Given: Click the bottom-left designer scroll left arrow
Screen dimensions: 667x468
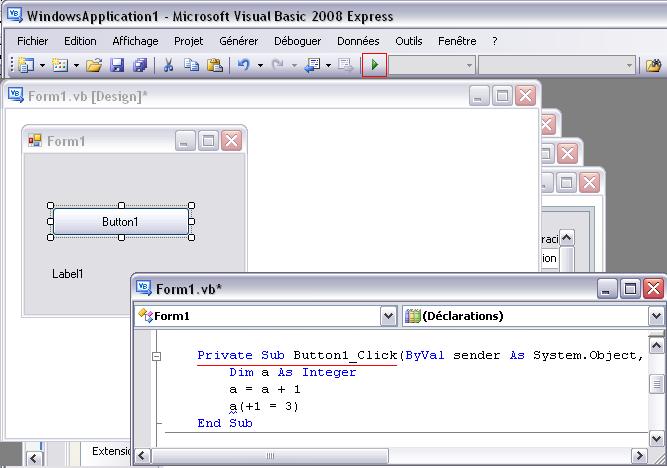Looking at the screenshot, I should click(x=34, y=459).
